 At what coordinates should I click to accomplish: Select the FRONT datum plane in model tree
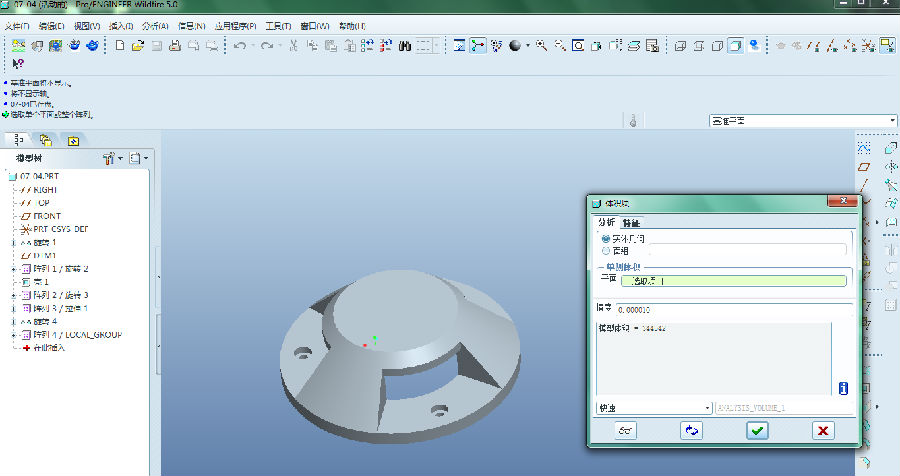pos(47,216)
